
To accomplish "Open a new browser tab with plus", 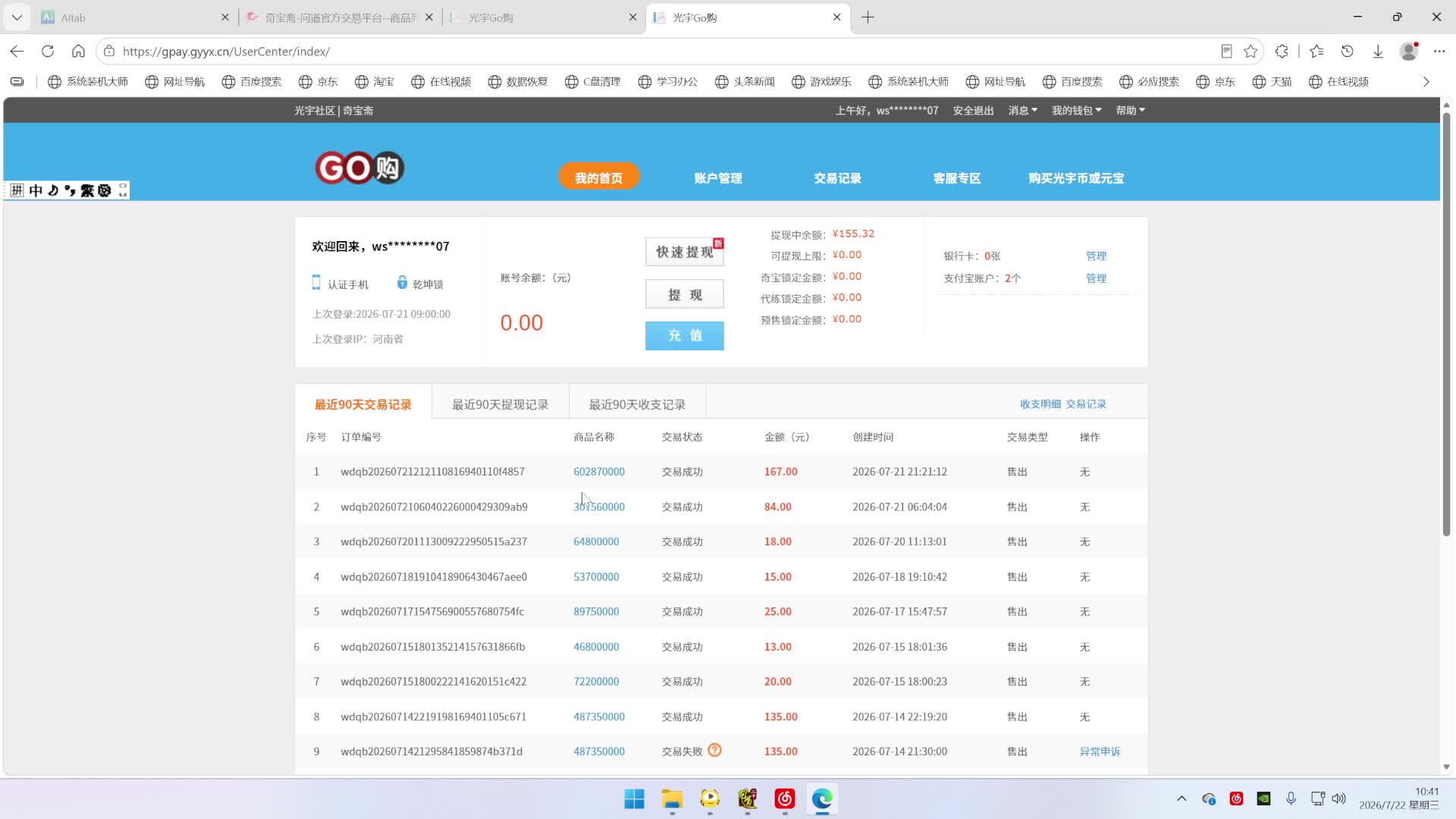I will (x=868, y=17).
